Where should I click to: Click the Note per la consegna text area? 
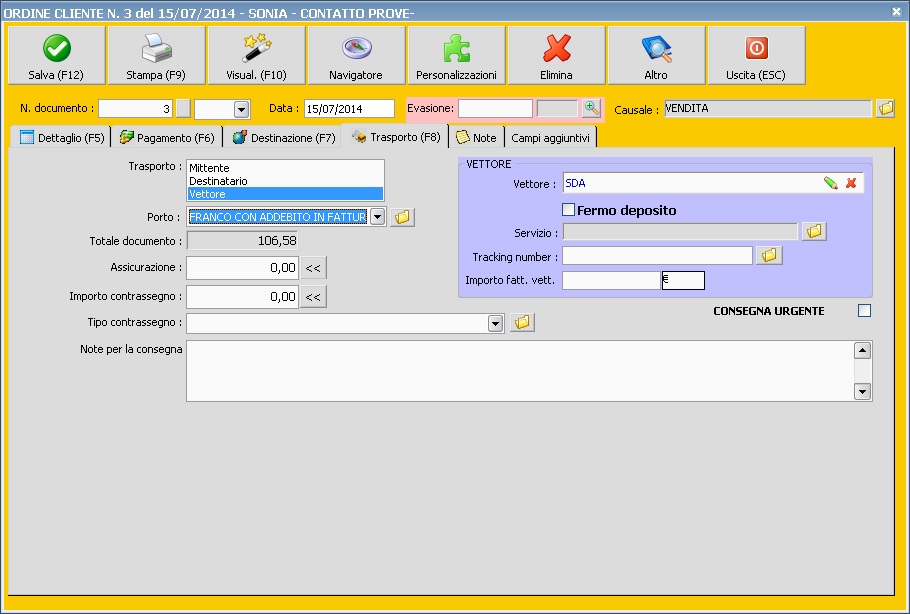pyautogui.click(x=521, y=371)
